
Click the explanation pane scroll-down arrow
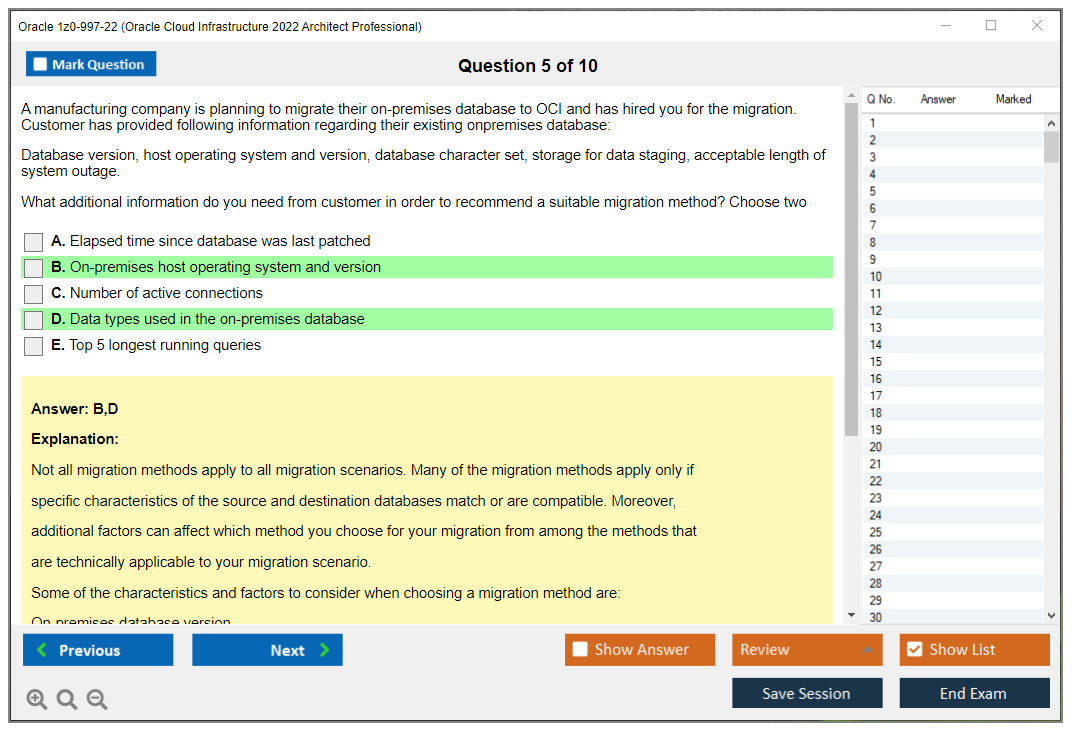pyautogui.click(x=851, y=615)
